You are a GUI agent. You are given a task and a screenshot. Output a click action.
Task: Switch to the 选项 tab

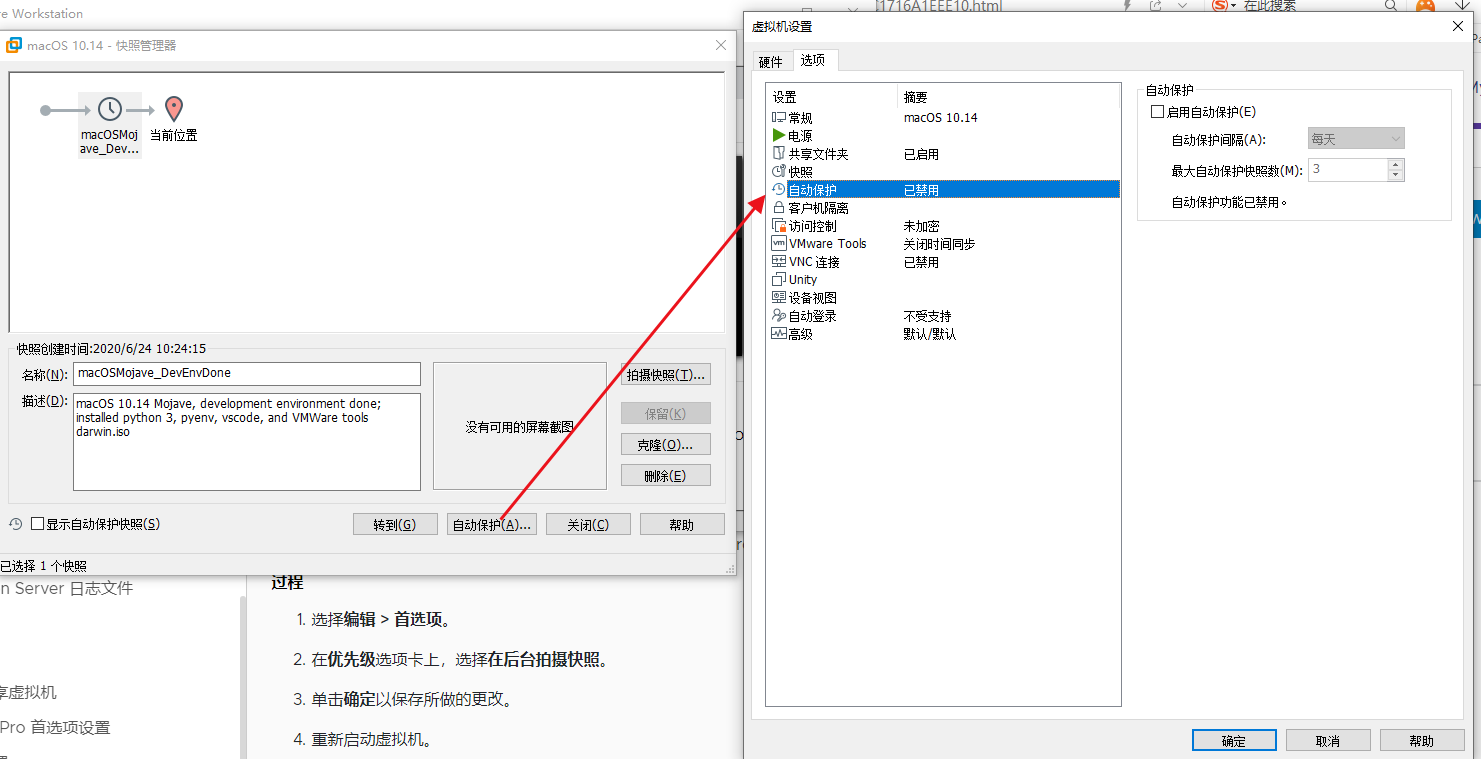(x=813, y=60)
